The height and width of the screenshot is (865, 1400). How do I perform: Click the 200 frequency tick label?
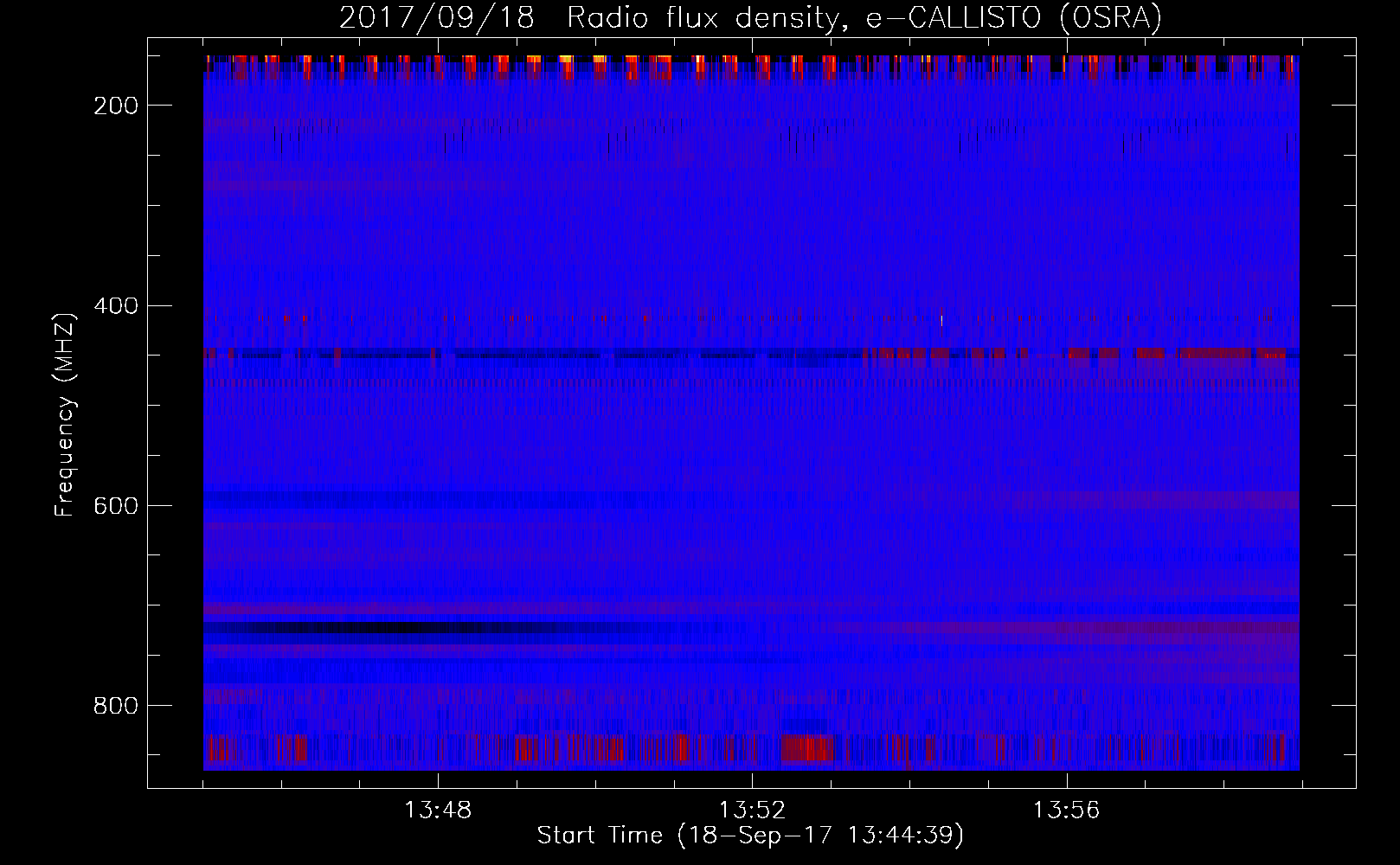(116, 106)
